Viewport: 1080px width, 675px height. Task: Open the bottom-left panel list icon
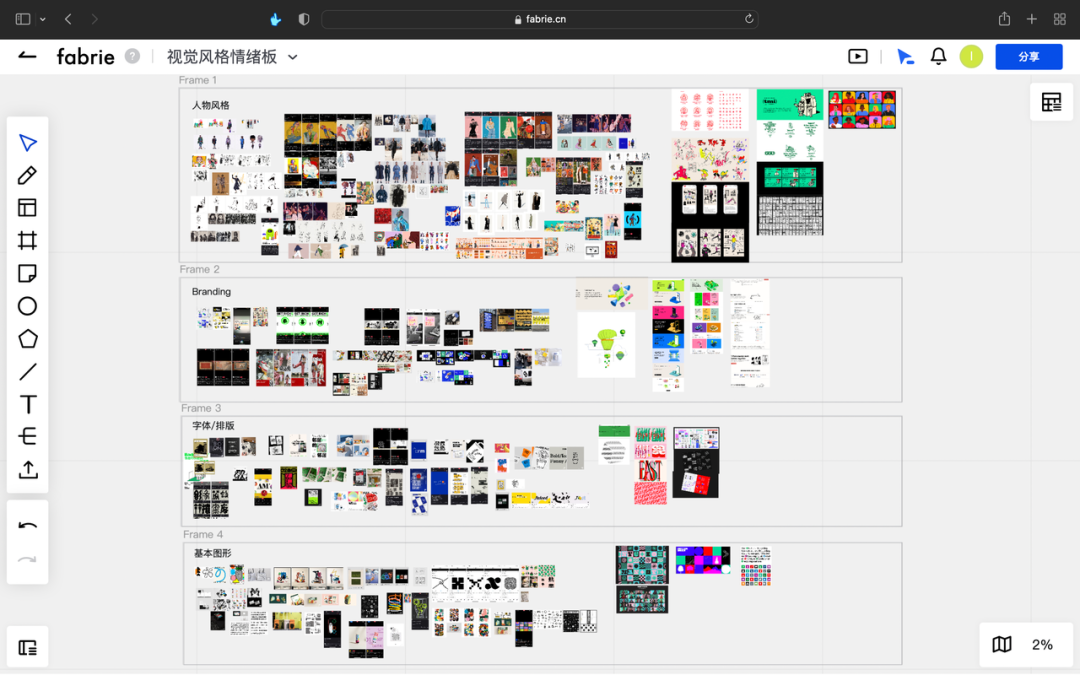(x=28, y=647)
